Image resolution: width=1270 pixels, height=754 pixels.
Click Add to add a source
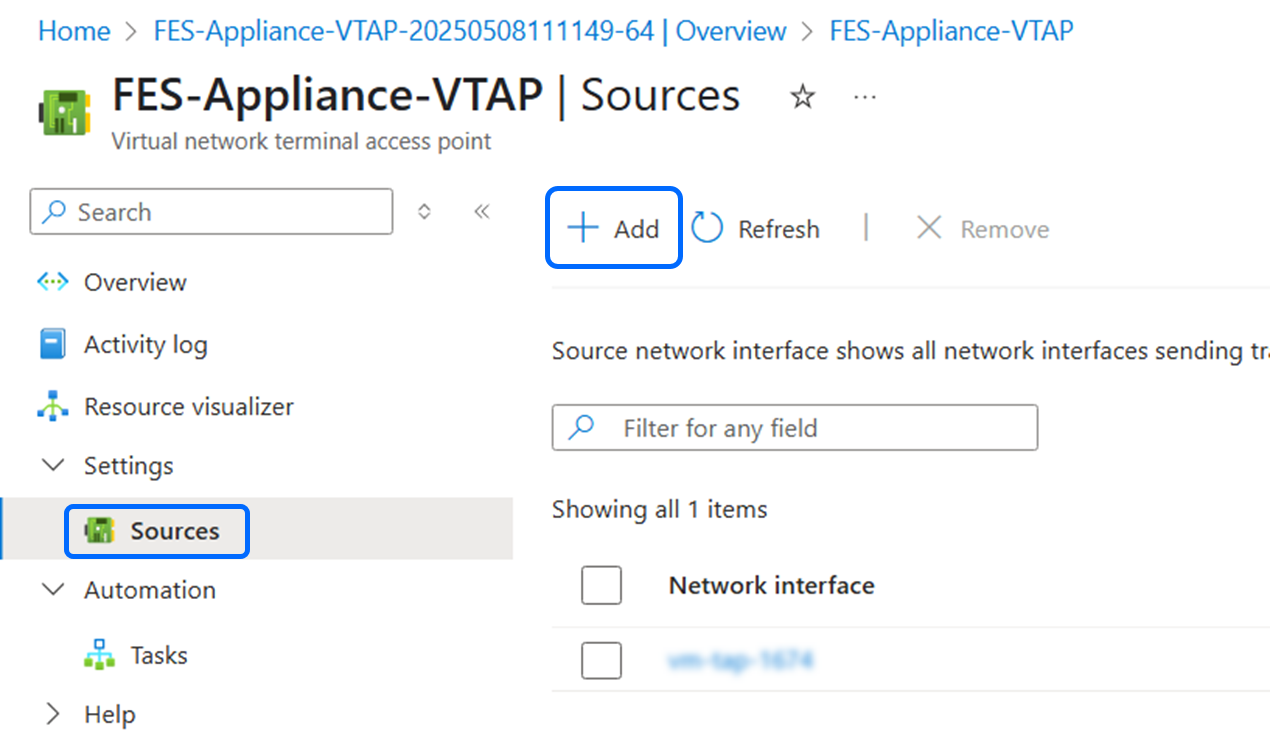click(614, 228)
